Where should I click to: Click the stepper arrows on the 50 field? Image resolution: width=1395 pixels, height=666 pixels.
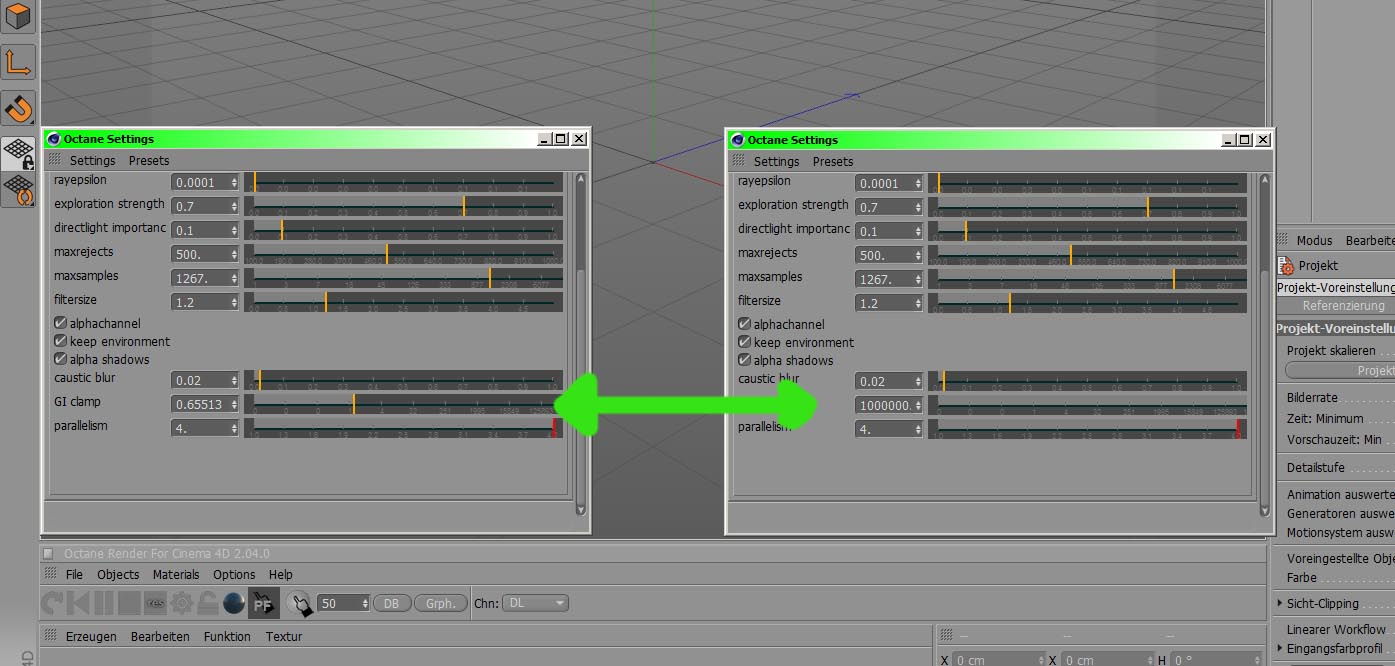pyautogui.click(x=364, y=603)
